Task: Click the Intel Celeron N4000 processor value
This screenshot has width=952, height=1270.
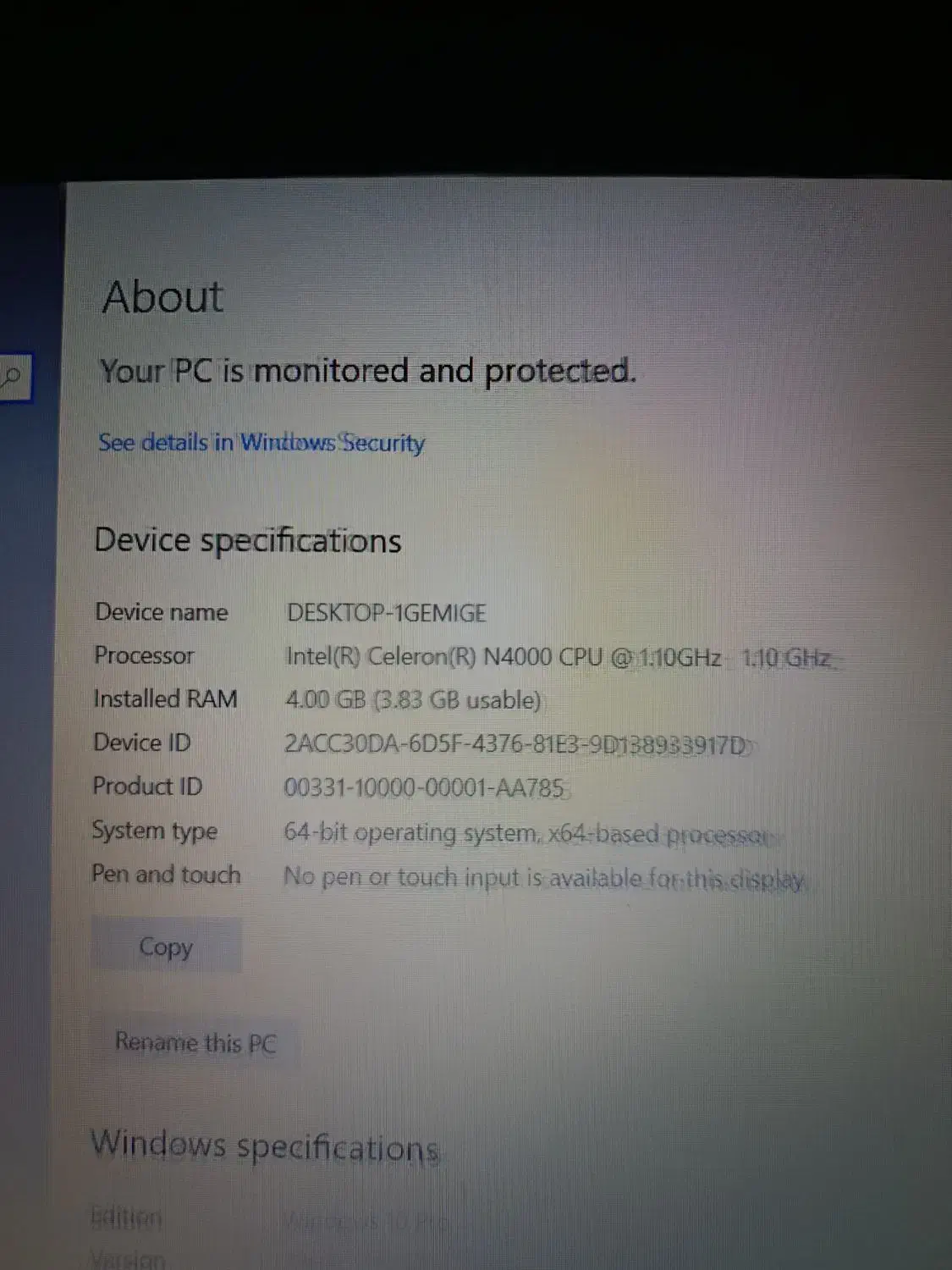Action: tap(559, 657)
